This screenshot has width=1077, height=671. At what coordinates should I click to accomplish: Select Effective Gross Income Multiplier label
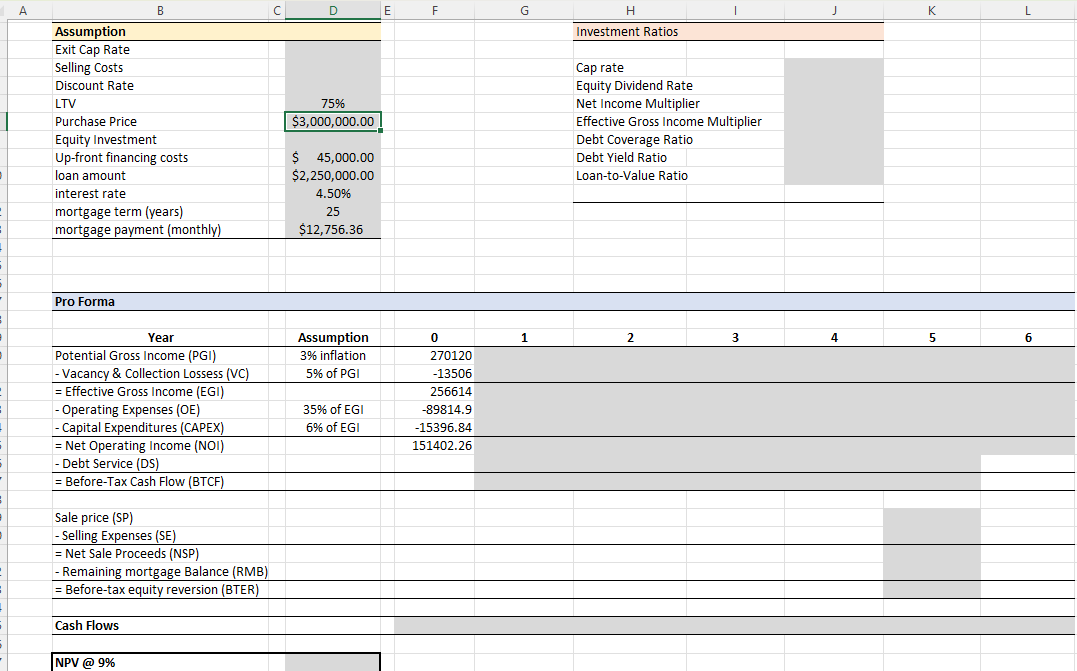tap(668, 122)
